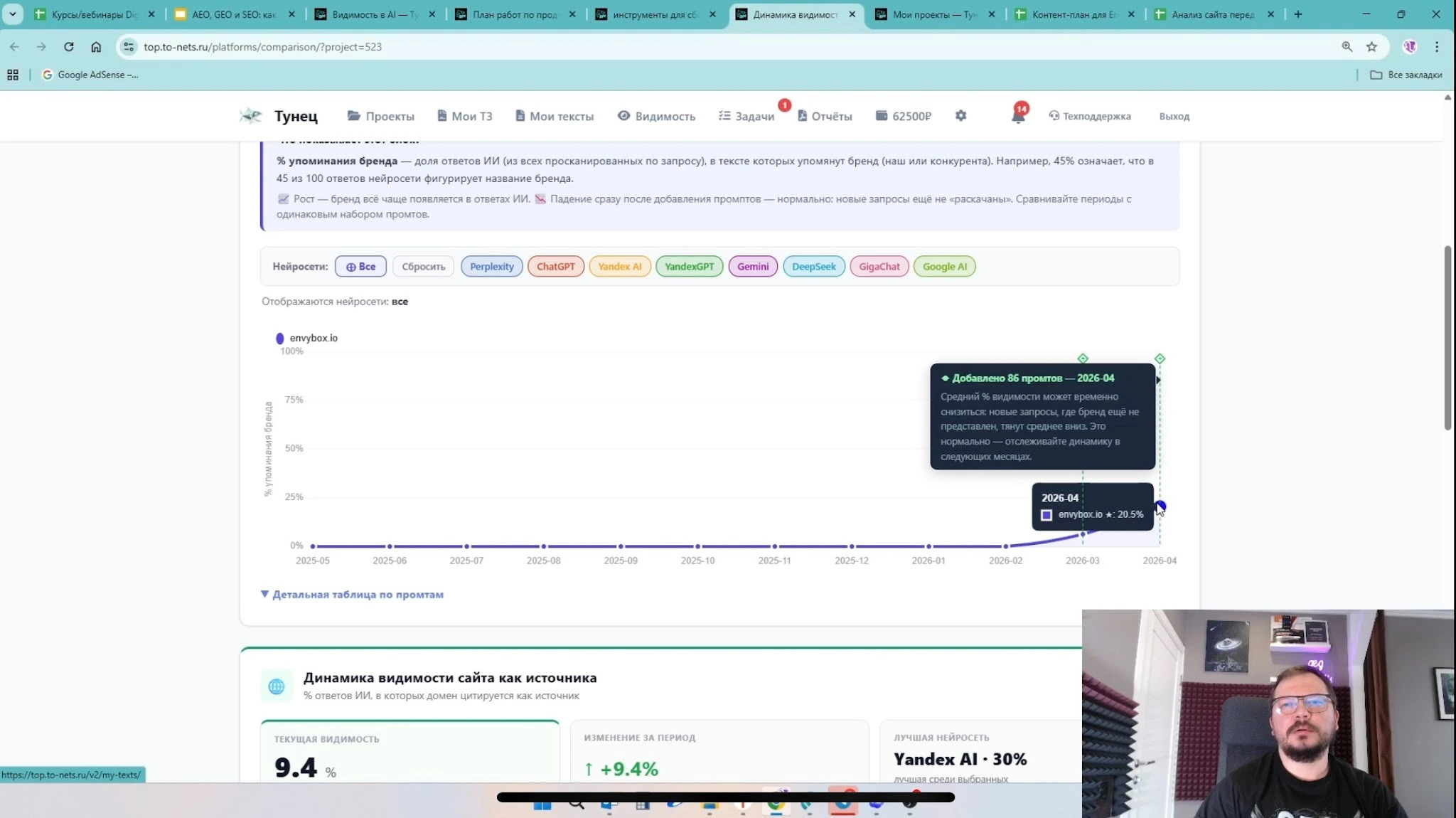Viewport: 1456px width, 818px height.
Task: Go forward in browser history
Action: coord(41,47)
